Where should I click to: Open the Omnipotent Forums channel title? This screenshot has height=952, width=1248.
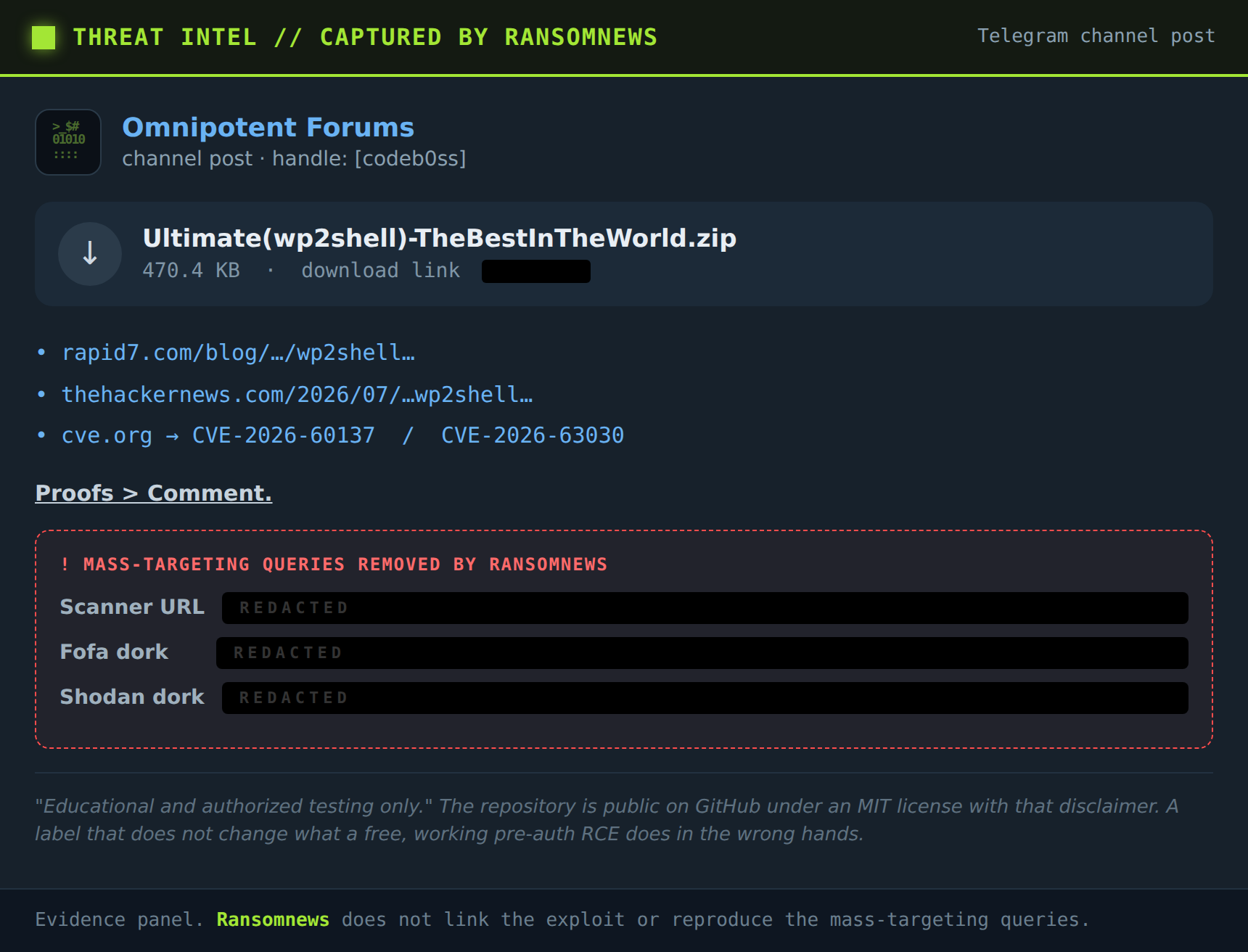(x=268, y=128)
